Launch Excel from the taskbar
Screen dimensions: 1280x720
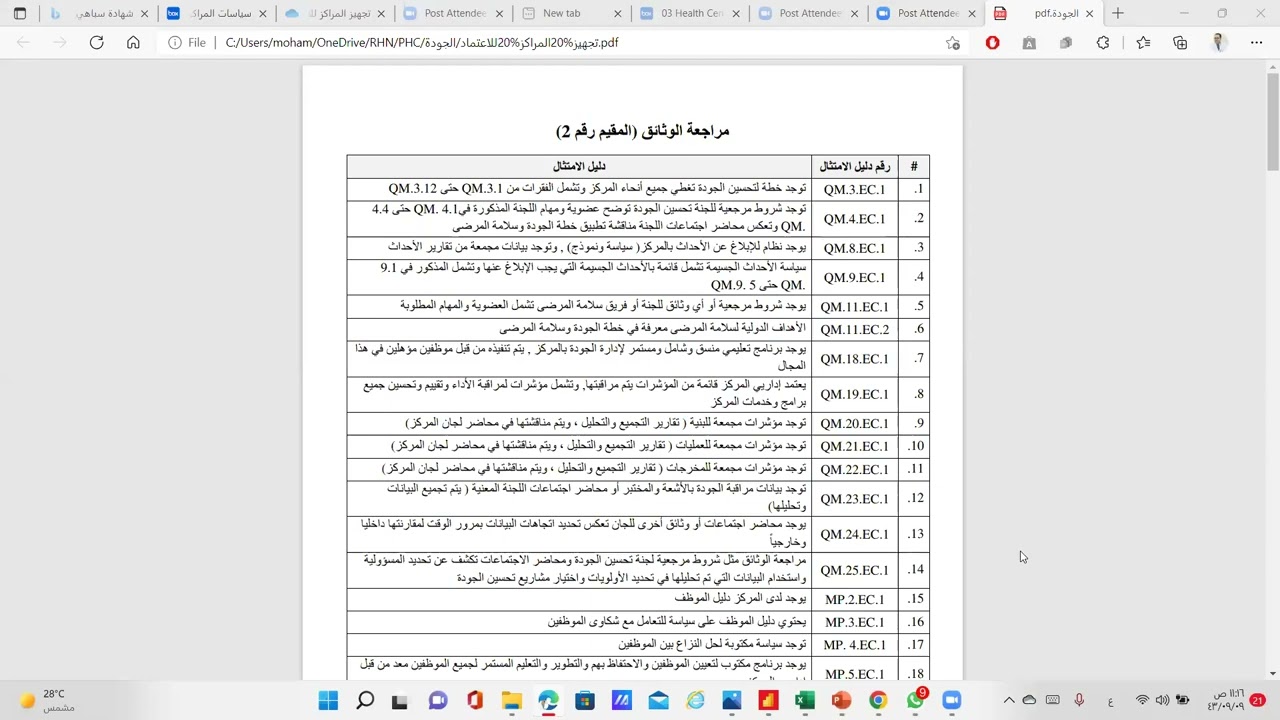804,701
